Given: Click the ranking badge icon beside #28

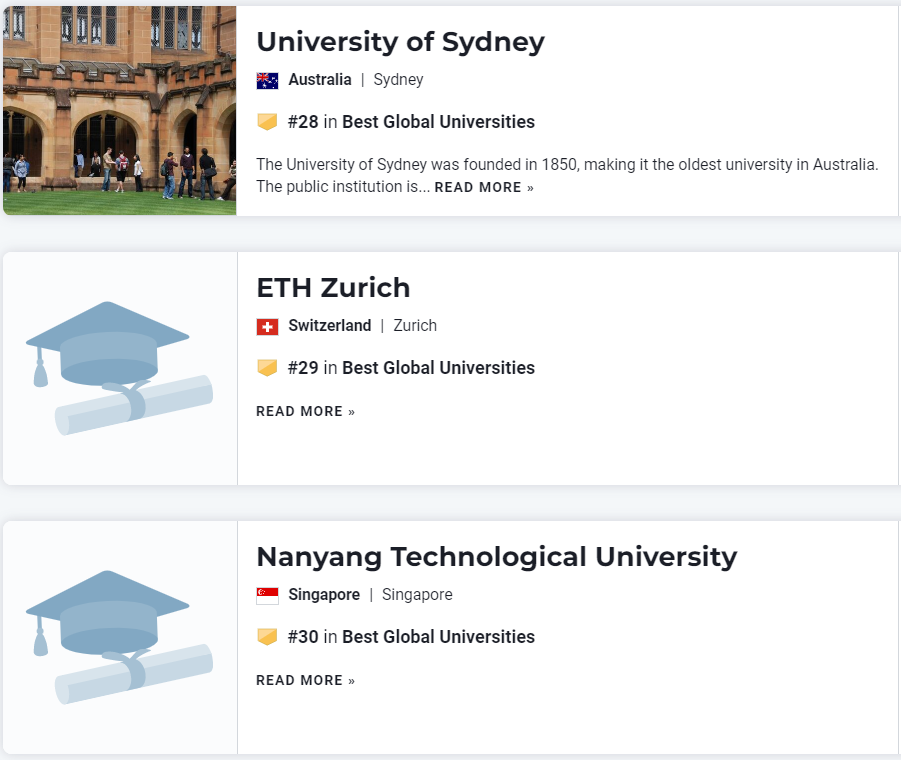Looking at the screenshot, I should click(x=267, y=122).
